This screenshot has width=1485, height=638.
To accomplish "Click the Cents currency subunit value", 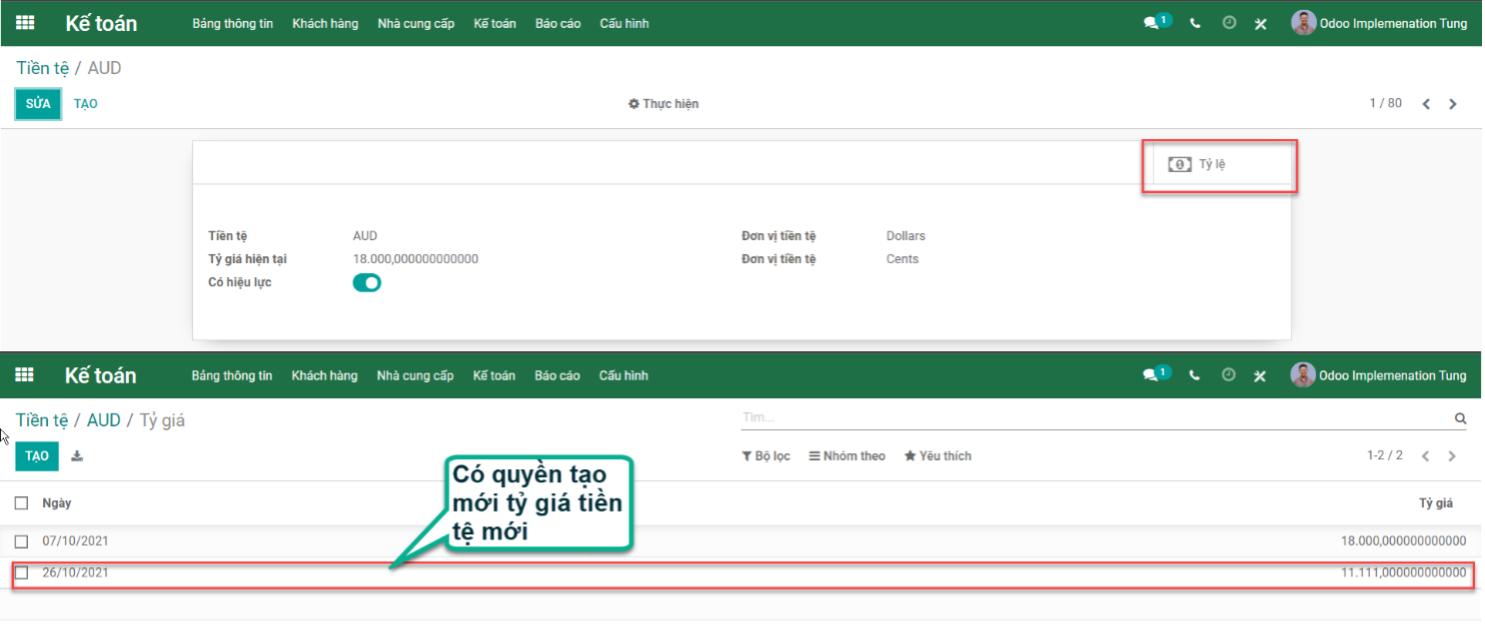I will (x=902, y=259).
